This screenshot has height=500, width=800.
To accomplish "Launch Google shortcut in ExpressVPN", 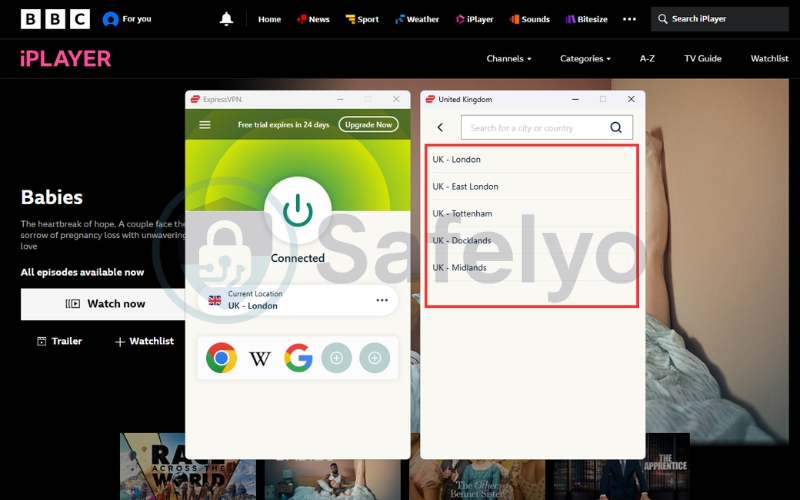I will (x=298, y=358).
